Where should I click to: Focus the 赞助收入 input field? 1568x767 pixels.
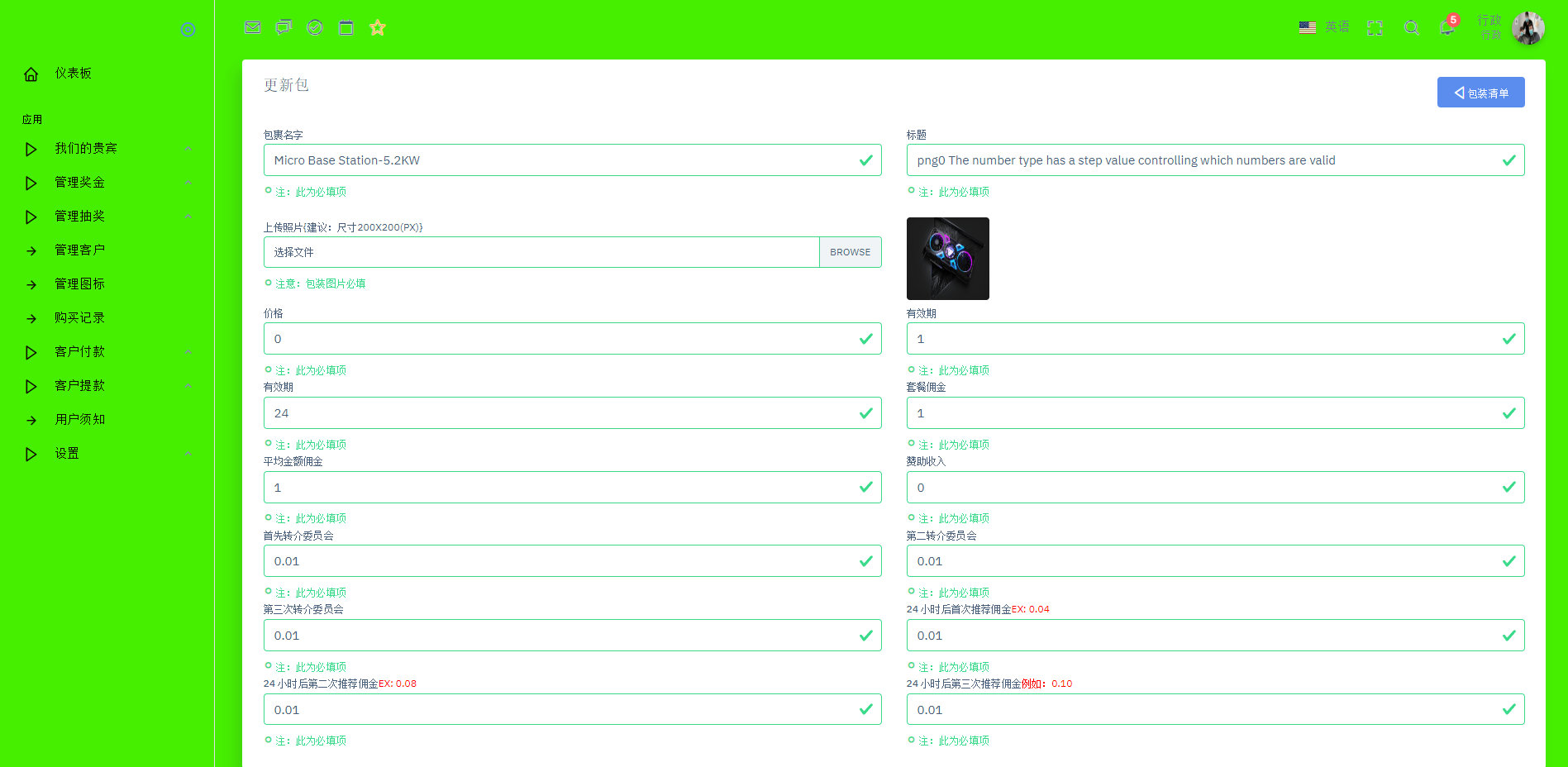pos(1215,488)
